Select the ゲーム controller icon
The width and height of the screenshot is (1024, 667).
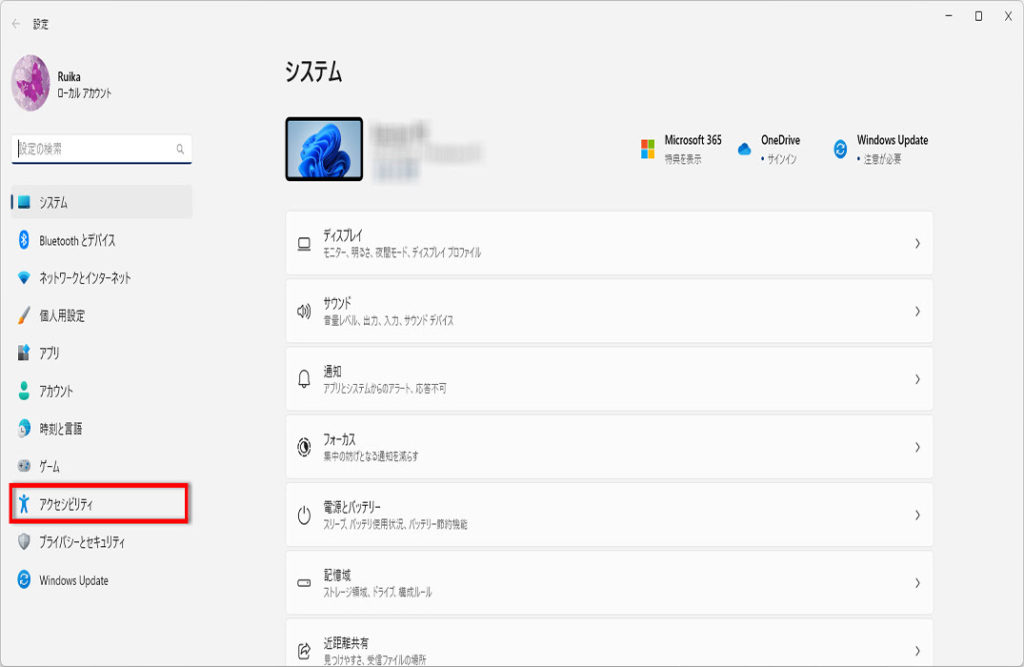25,467
